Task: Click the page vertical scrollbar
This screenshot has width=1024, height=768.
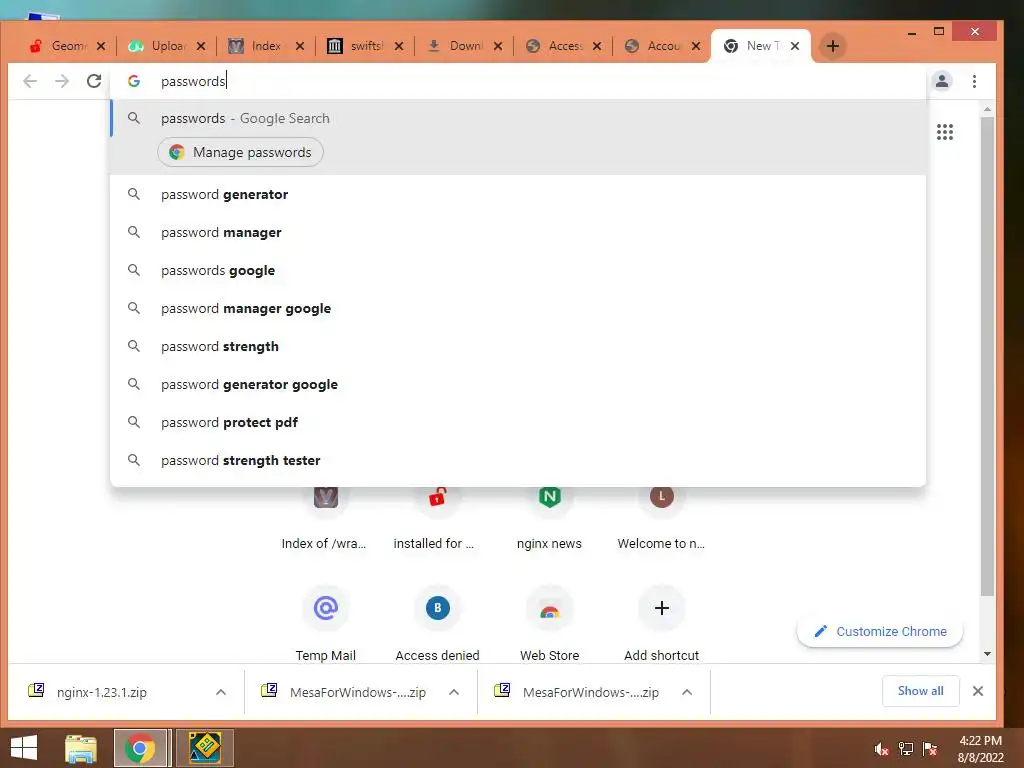Action: pyautogui.click(x=987, y=356)
